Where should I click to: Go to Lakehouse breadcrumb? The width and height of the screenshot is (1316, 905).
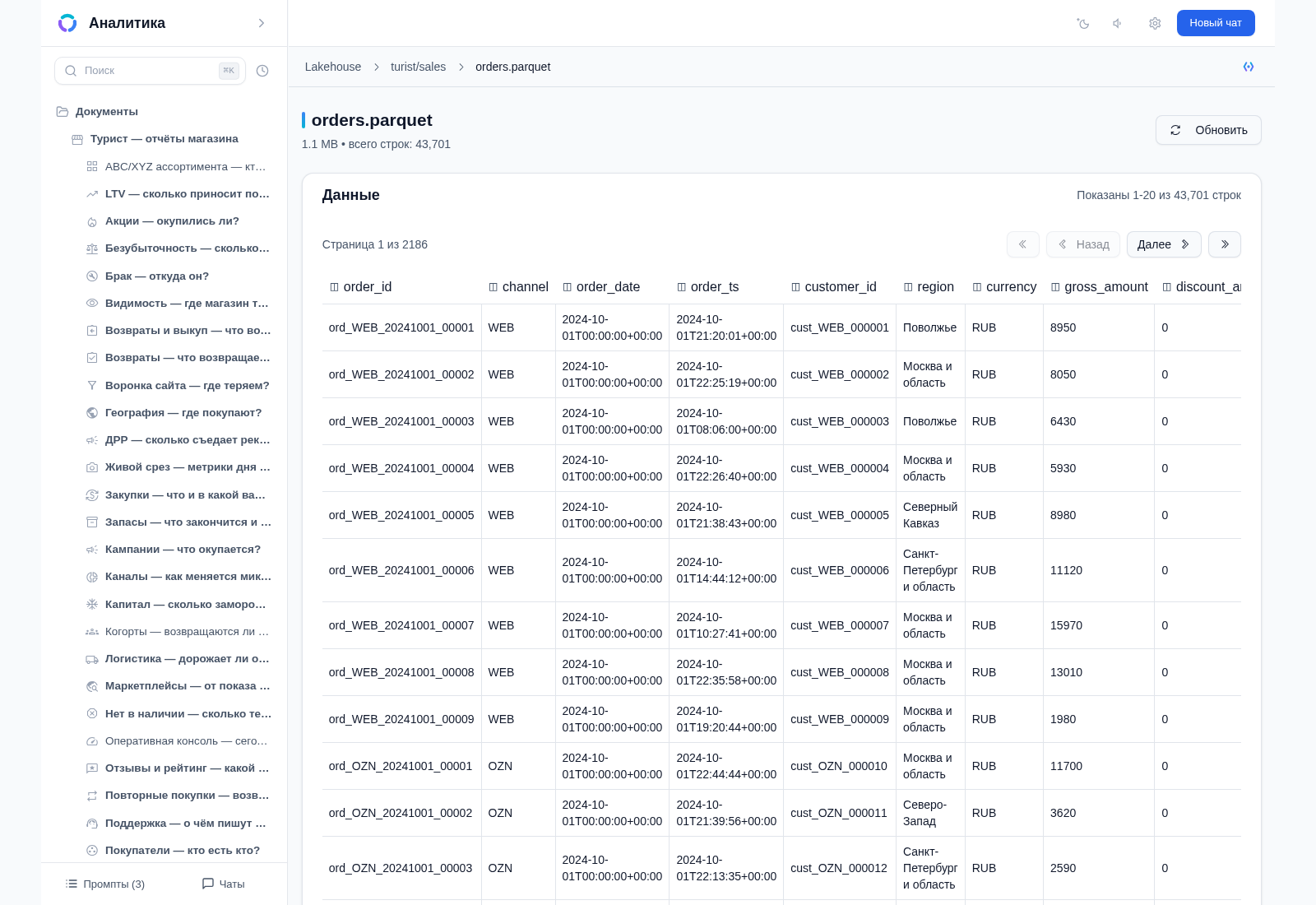point(333,67)
